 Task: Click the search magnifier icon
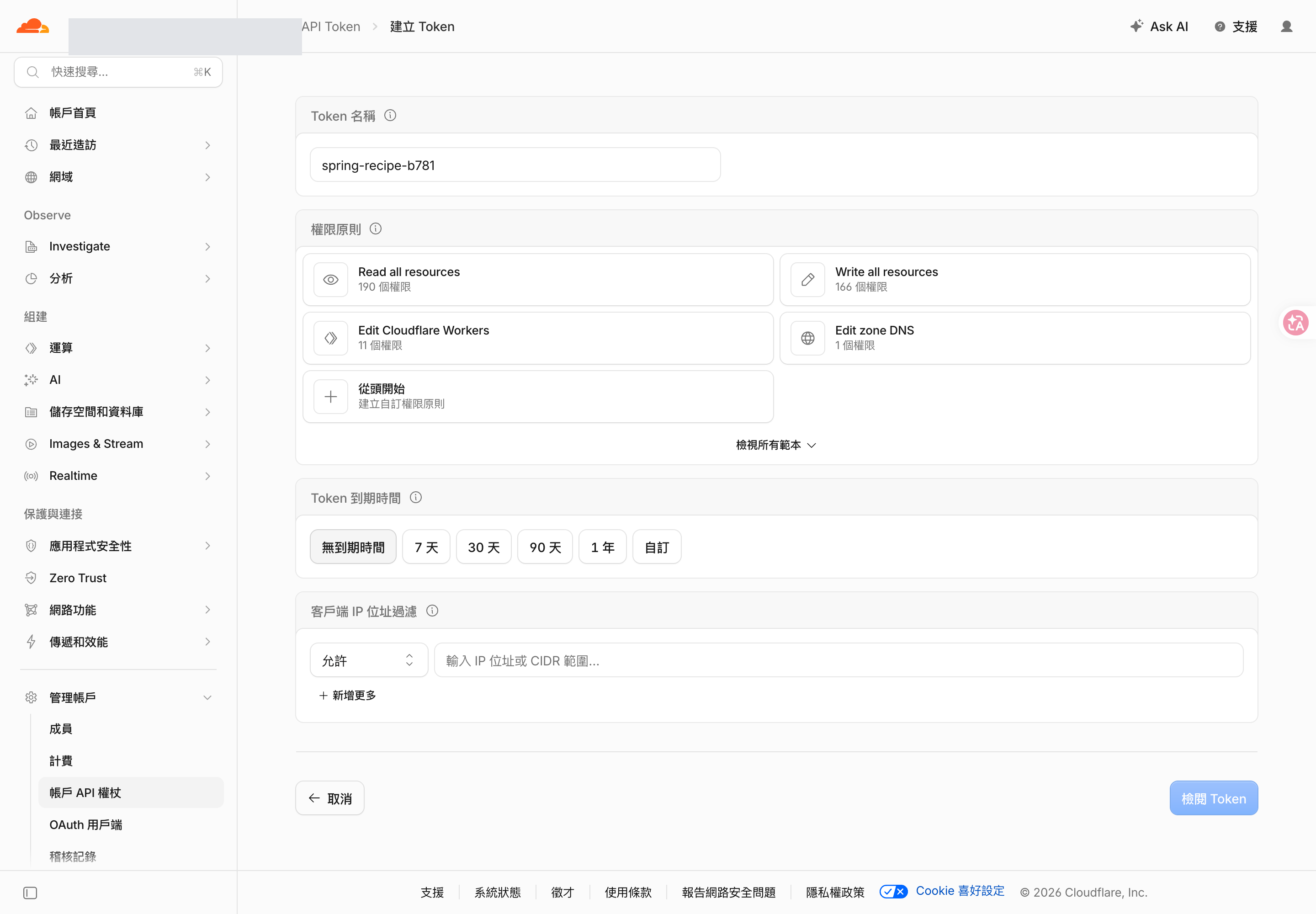(32, 72)
